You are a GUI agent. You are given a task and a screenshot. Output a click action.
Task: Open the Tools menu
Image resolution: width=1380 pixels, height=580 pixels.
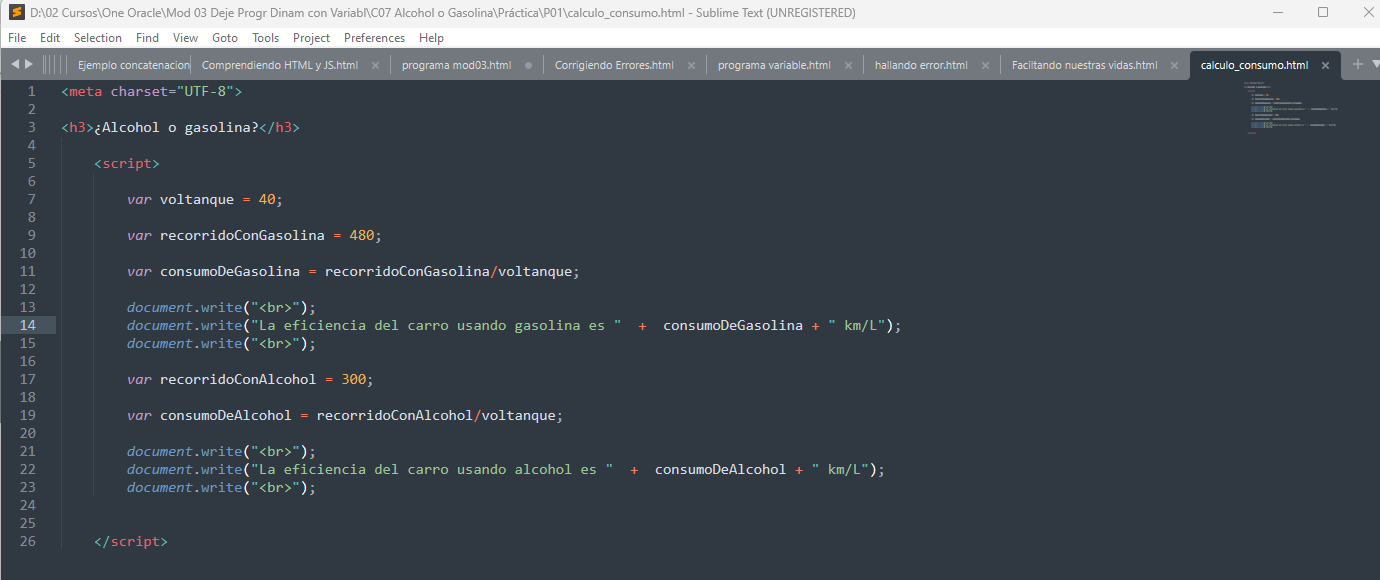[265, 38]
